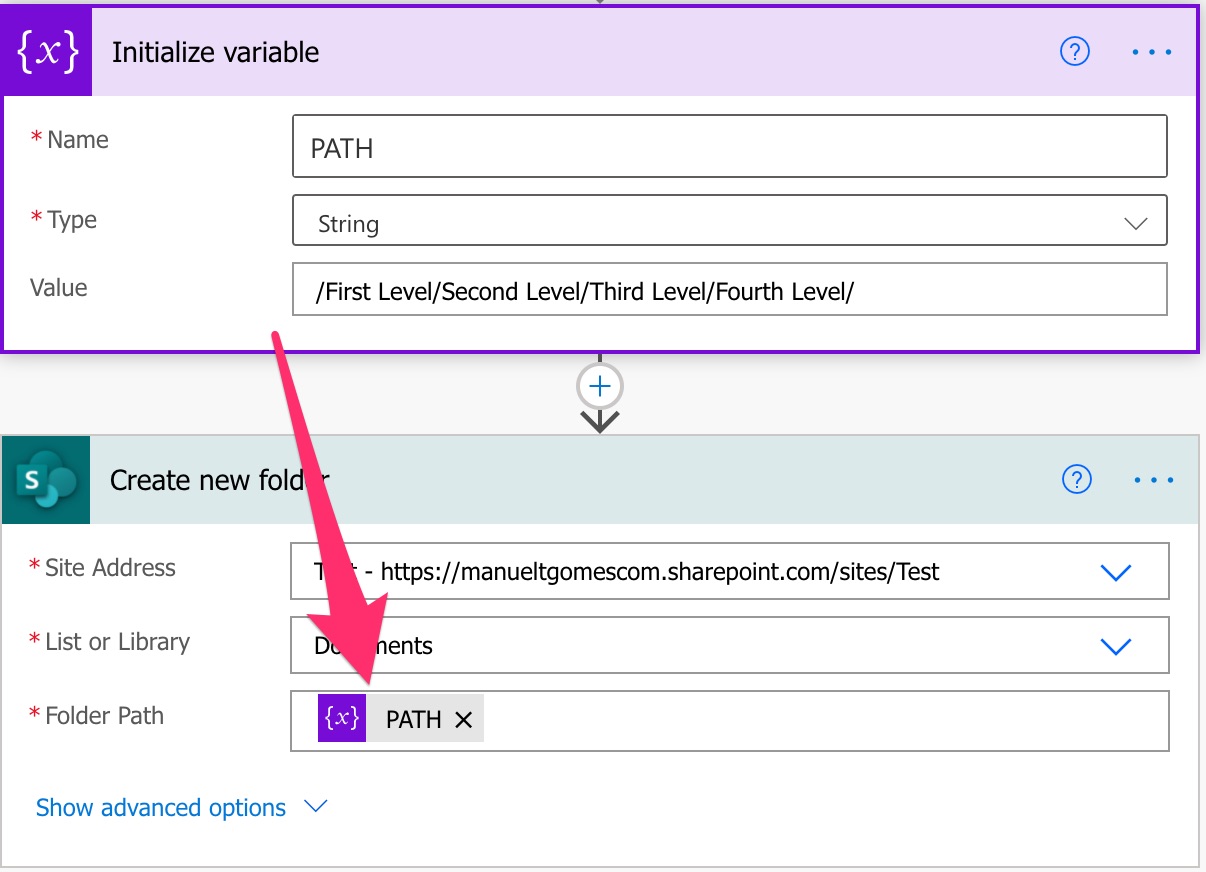1206x872 pixels.
Task: Open the Create new folder more options menu
Action: pyautogui.click(x=1151, y=479)
